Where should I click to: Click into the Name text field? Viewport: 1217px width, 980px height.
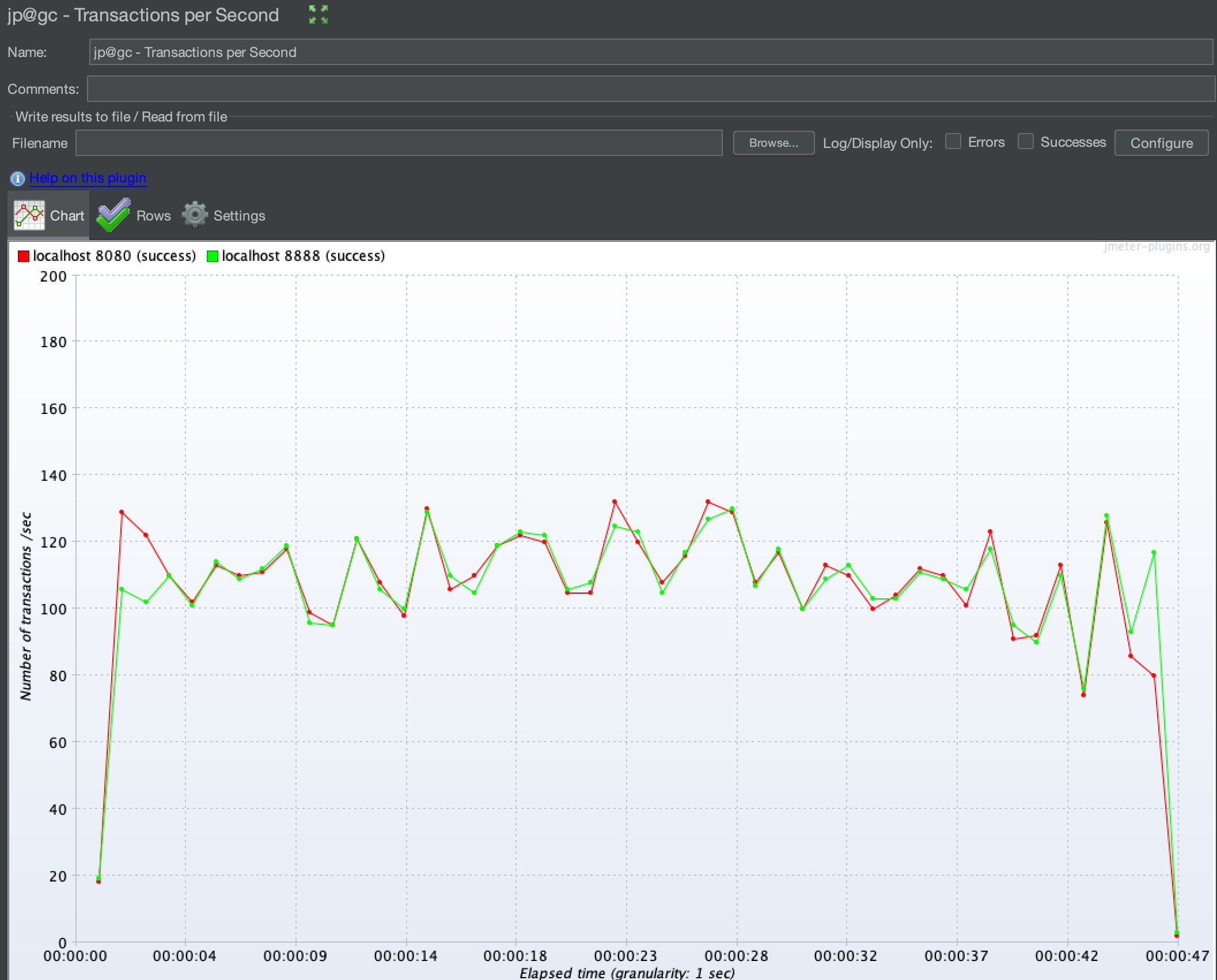coord(651,52)
